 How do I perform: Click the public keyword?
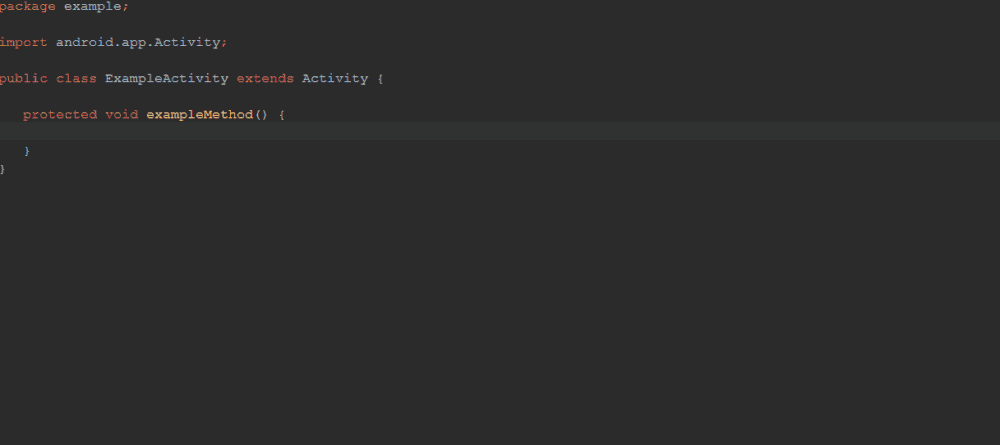[x=23, y=78]
